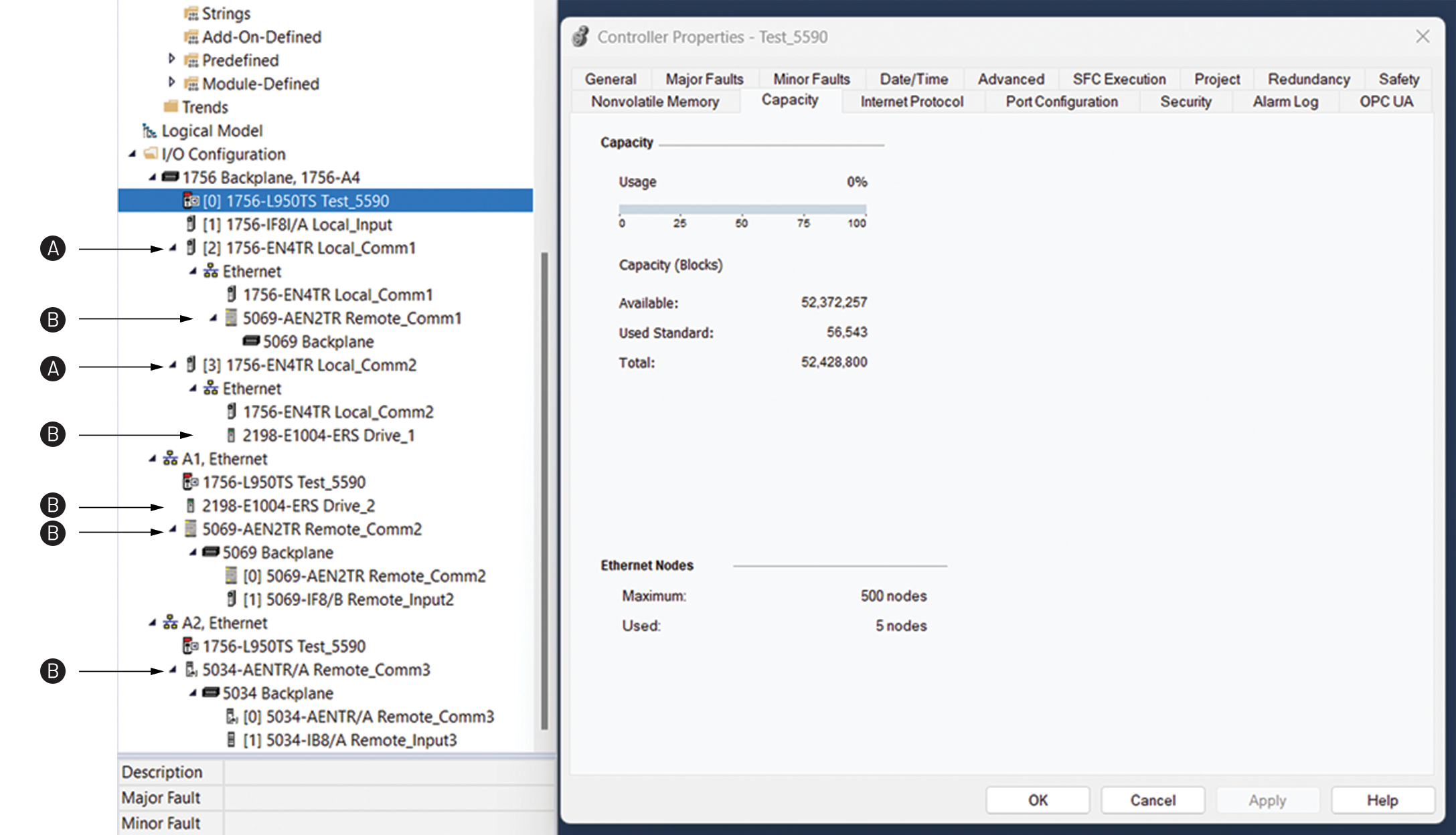Select the 1756-L950TS Test_5590 controller icon
Image resolution: width=1456 pixels, height=835 pixels.
pyautogui.click(x=190, y=200)
